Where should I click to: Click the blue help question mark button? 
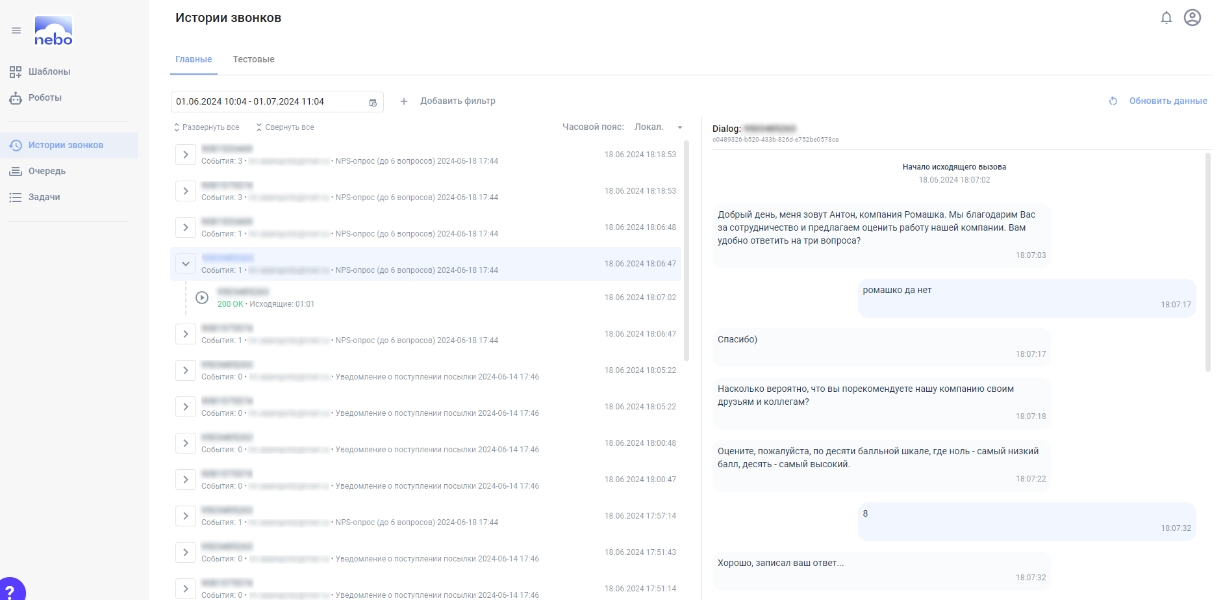pyautogui.click(x=10, y=590)
